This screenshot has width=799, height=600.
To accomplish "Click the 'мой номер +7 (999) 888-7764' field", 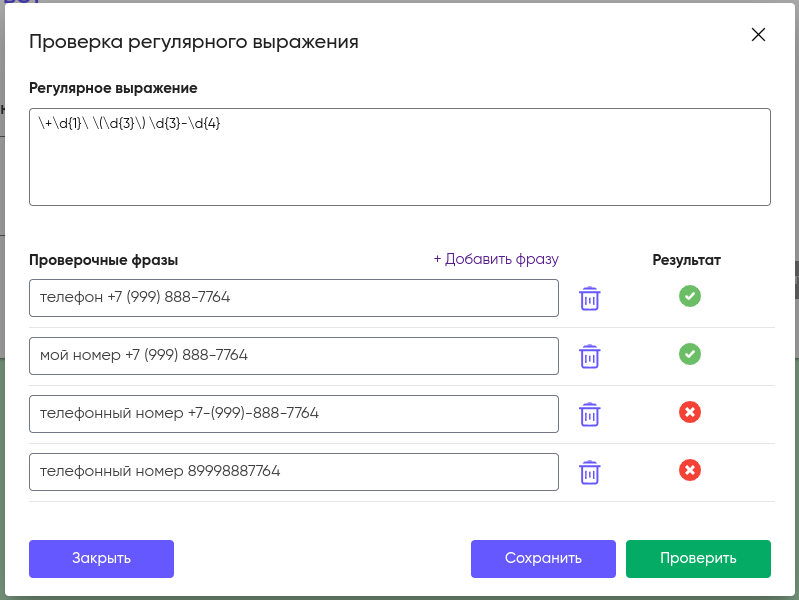I will (x=294, y=355).
